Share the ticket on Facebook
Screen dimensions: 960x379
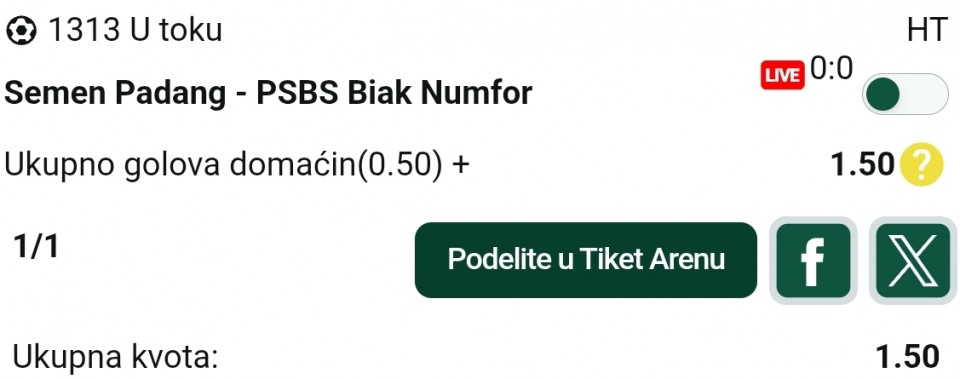(813, 260)
